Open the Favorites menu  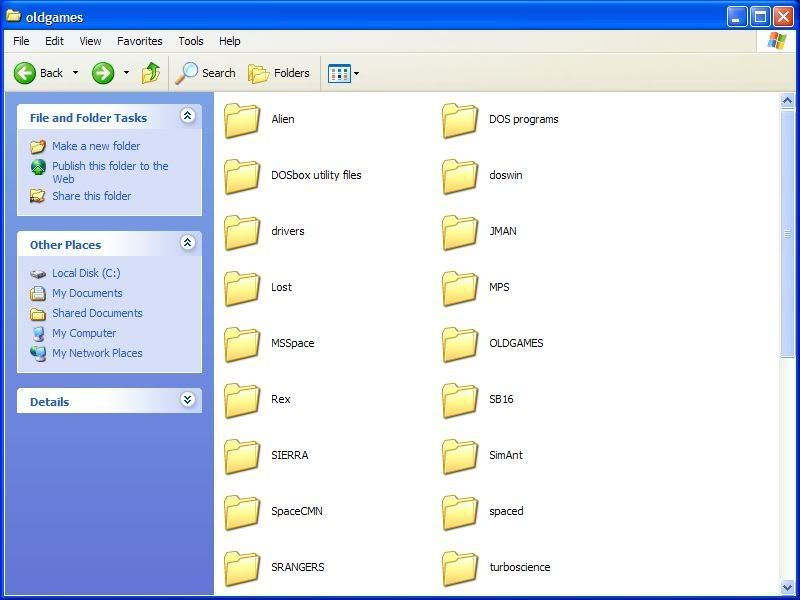pyautogui.click(x=139, y=41)
